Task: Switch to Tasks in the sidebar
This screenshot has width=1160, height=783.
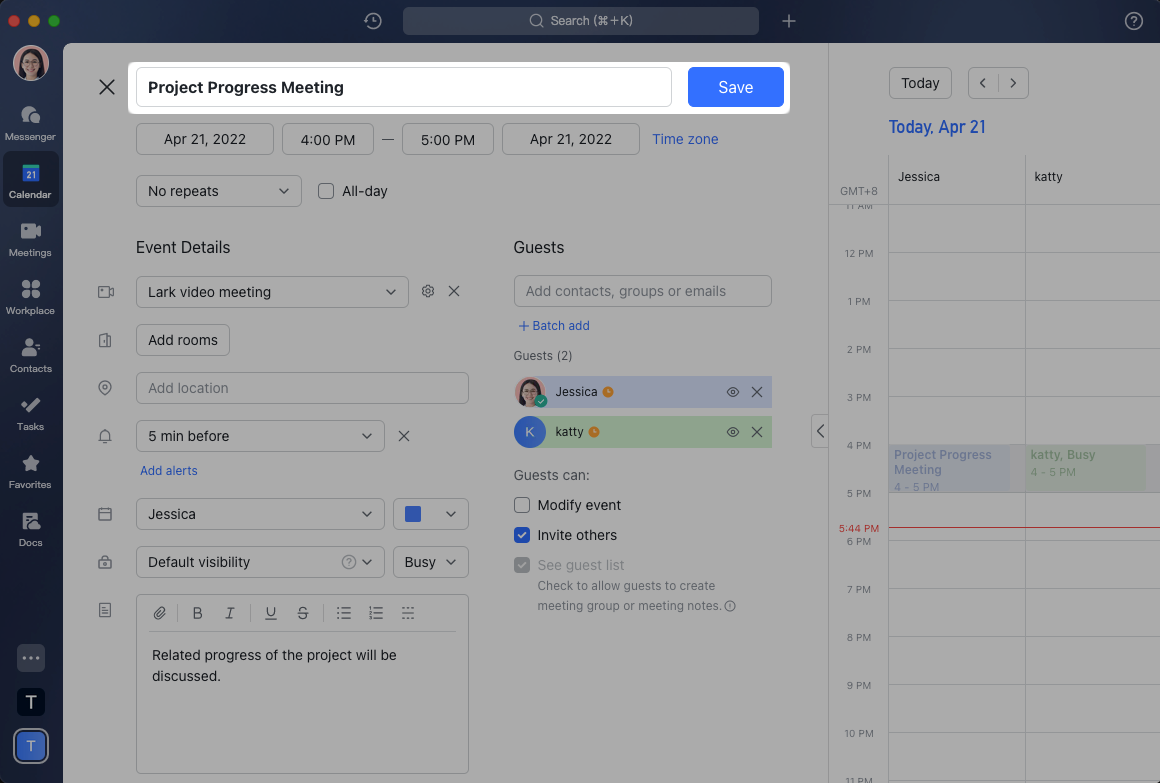Action: click(30, 412)
